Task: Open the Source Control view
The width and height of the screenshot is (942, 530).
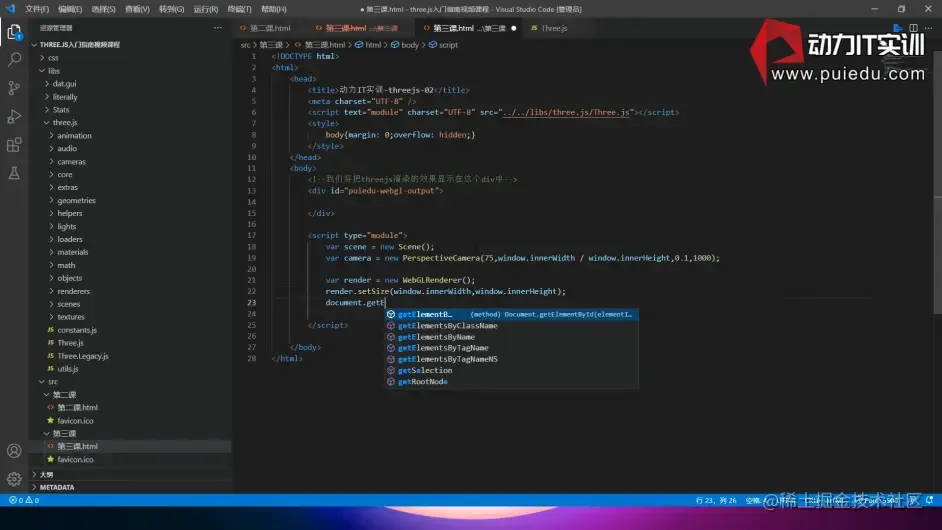Action: pos(14,88)
